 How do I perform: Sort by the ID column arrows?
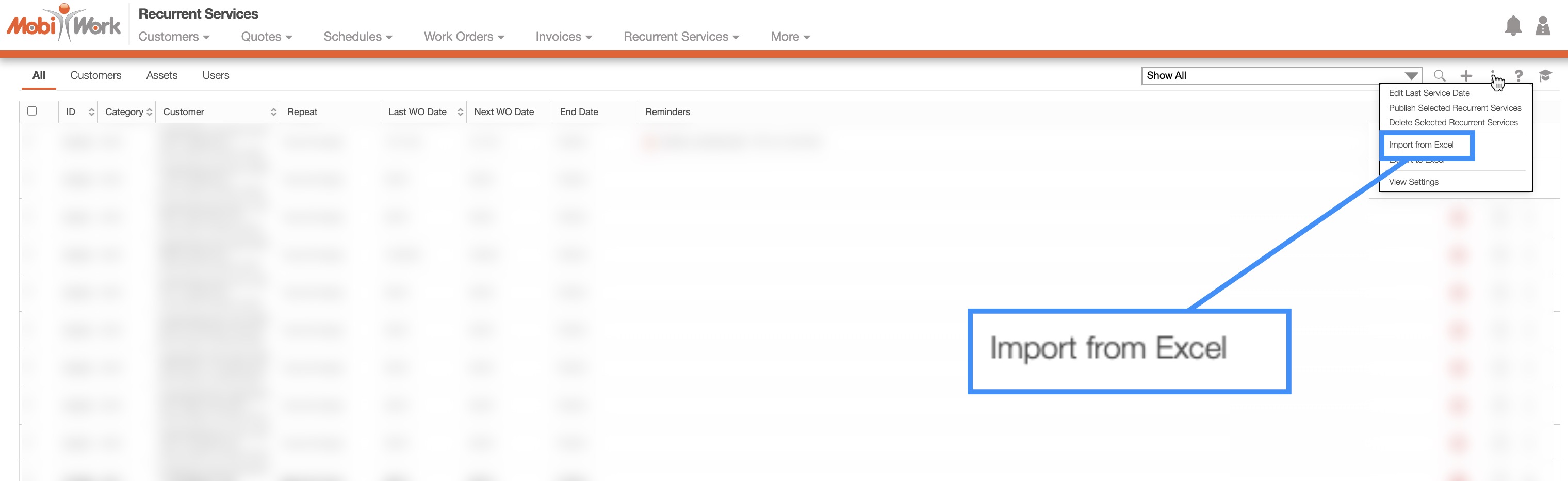coord(91,112)
